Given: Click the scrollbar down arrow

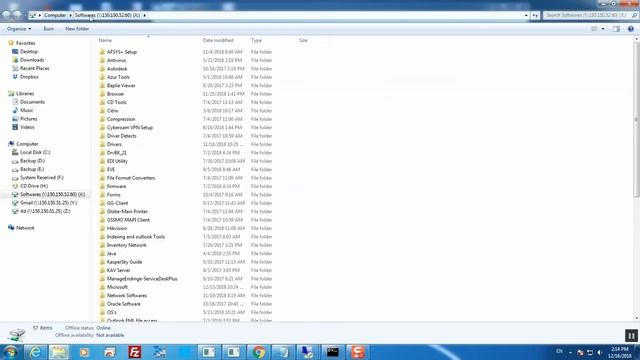Looking at the screenshot, I should click(x=636, y=318).
